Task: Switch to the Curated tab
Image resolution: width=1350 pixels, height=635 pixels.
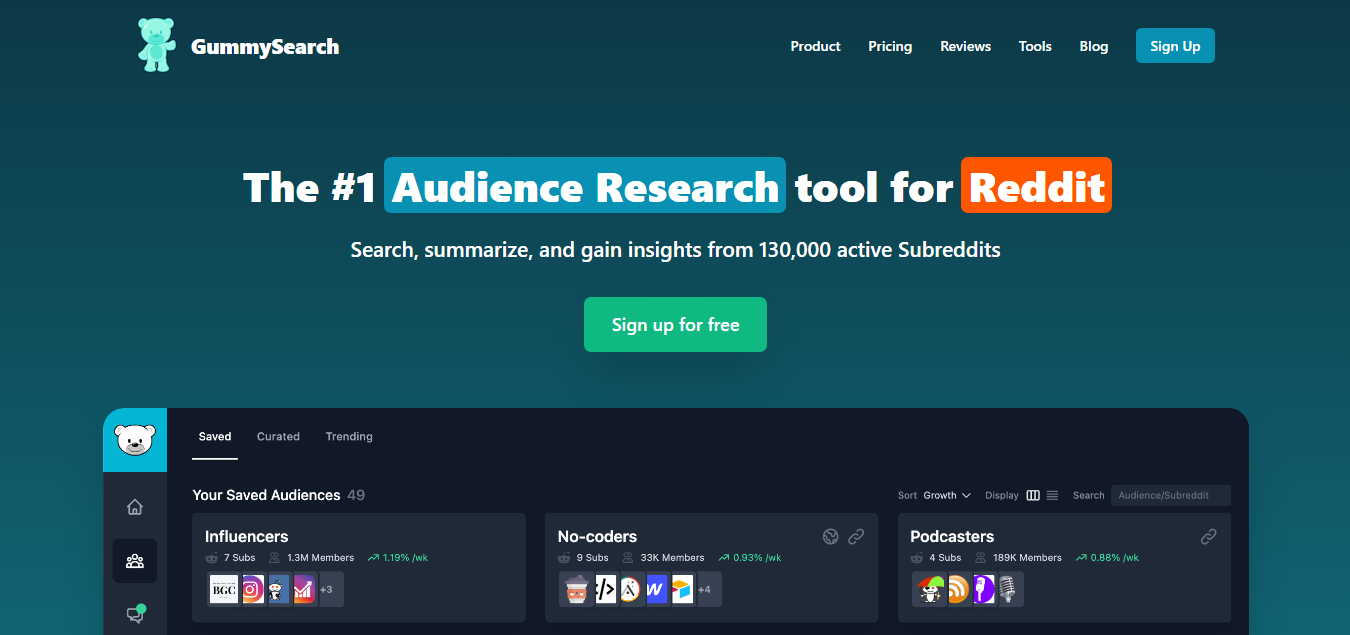Action: [x=278, y=436]
